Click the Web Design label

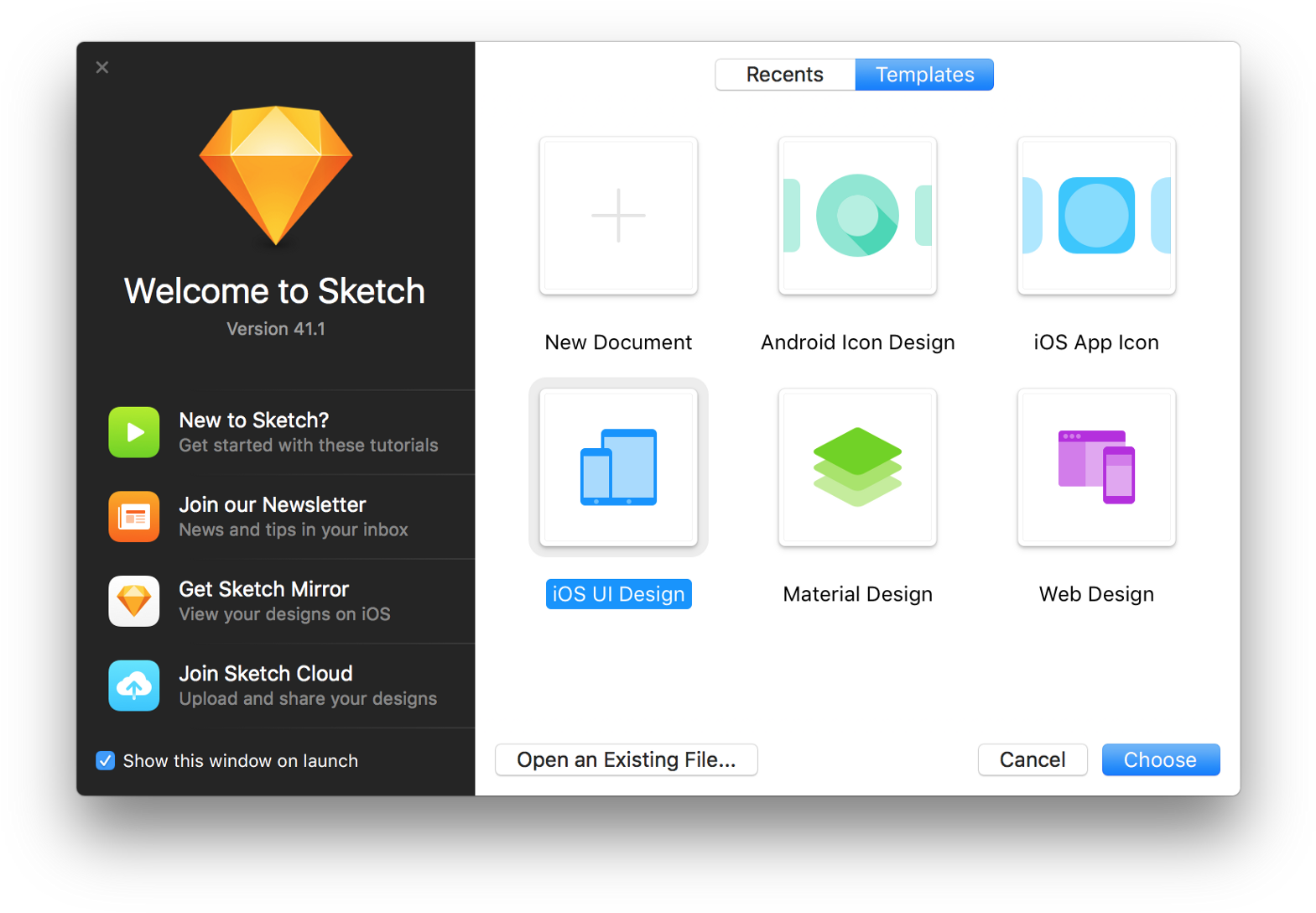[1096, 594]
